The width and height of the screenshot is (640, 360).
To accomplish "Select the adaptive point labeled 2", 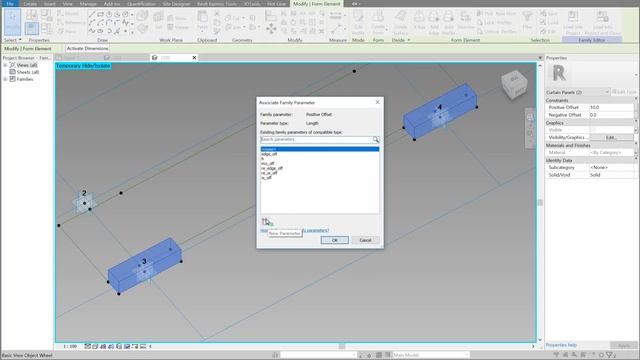I will pyautogui.click(x=84, y=203).
